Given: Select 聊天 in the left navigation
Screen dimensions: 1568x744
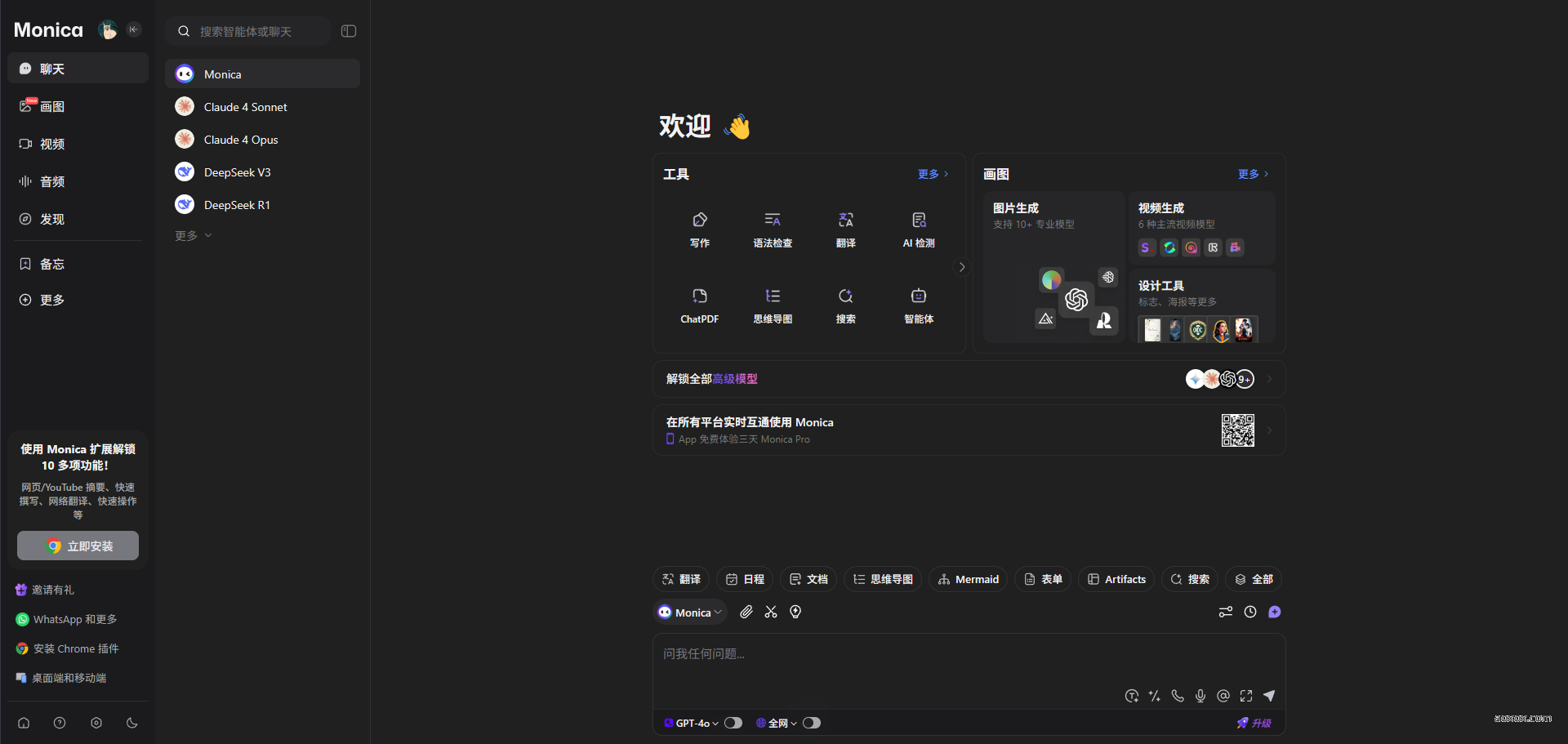Looking at the screenshot, I should (x=78, y=69).
